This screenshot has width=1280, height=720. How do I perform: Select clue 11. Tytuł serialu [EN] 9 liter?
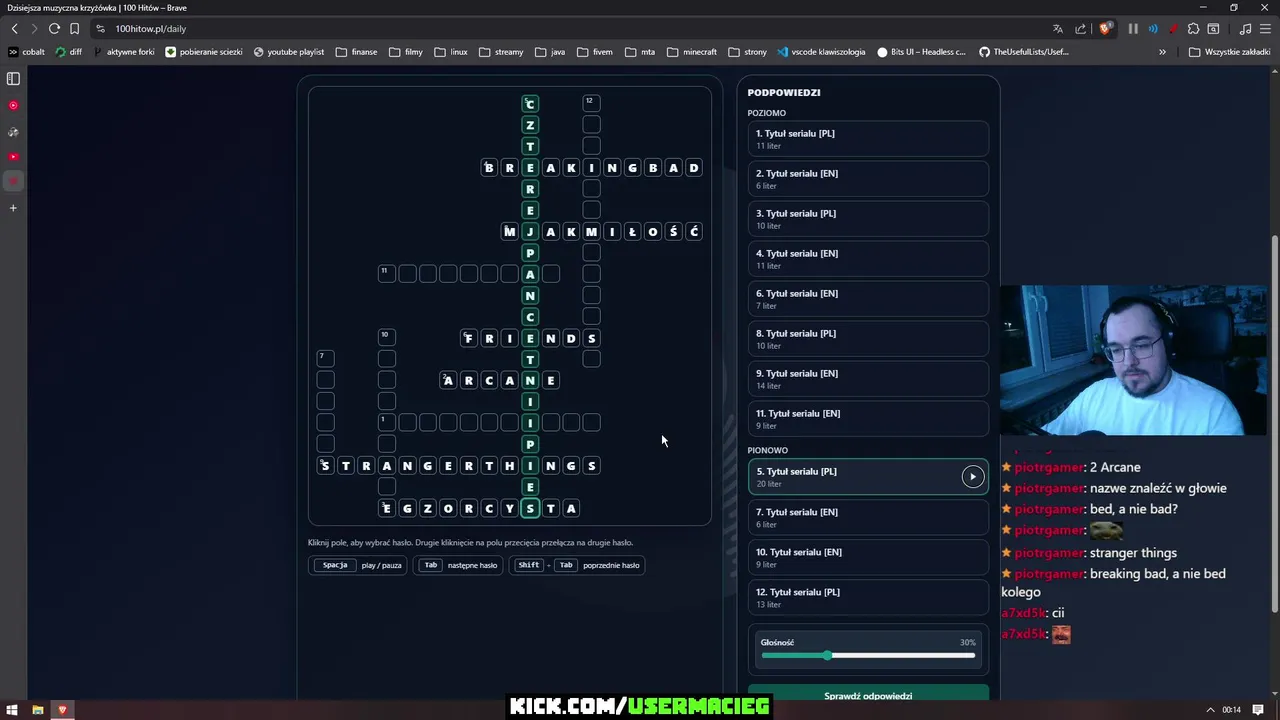868,419
